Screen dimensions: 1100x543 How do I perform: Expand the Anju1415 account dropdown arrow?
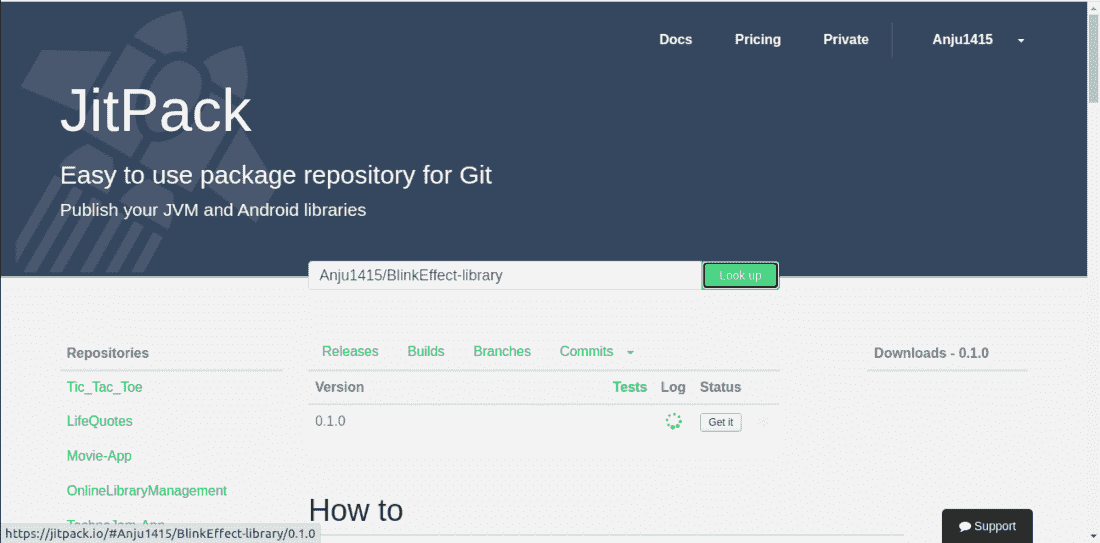[x=1020, y=41]
